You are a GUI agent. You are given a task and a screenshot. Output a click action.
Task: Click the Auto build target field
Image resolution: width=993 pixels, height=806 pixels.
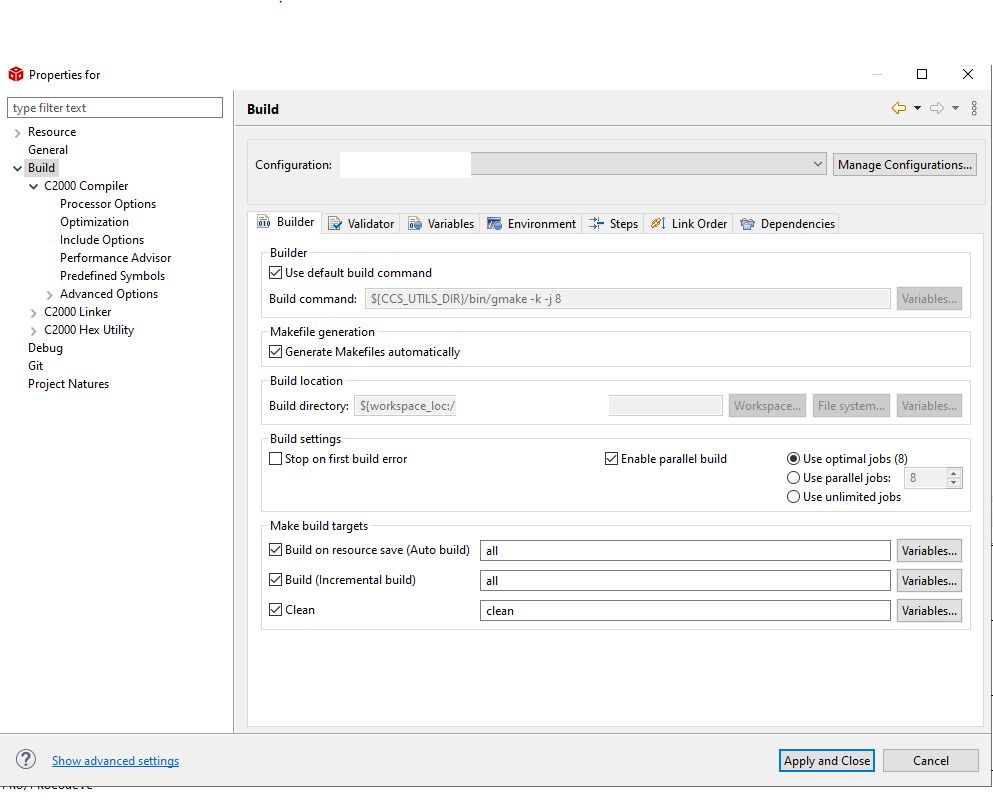tap(685, 550)
